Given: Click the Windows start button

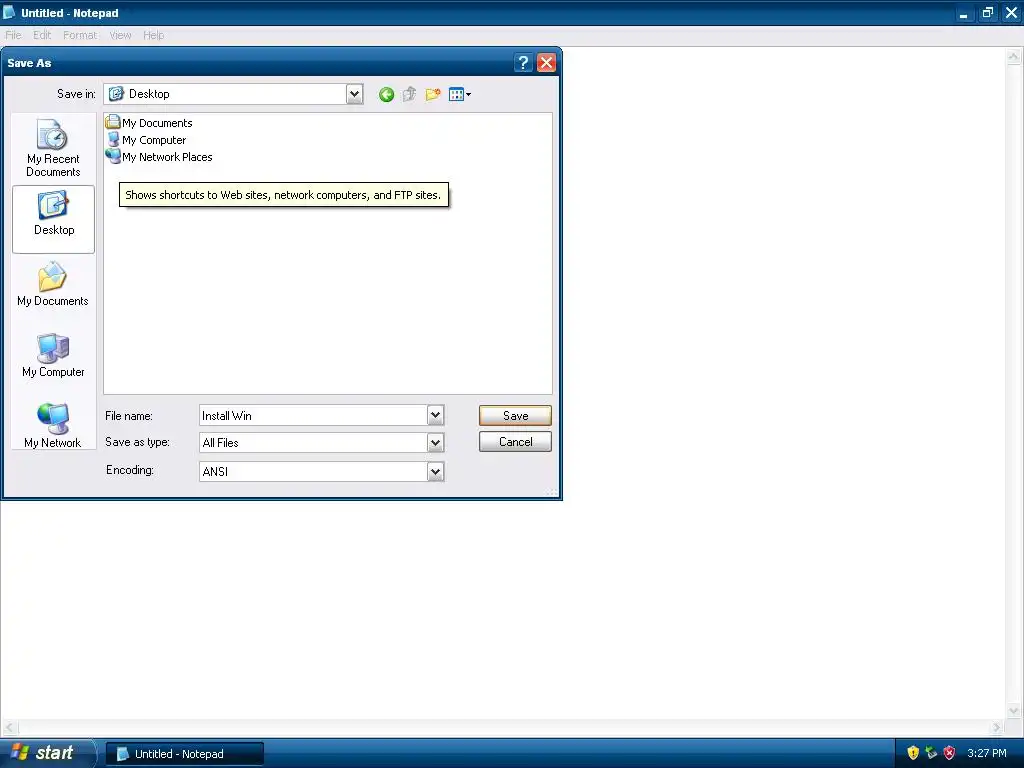Looking at the screenshot, I should point(46,753).
